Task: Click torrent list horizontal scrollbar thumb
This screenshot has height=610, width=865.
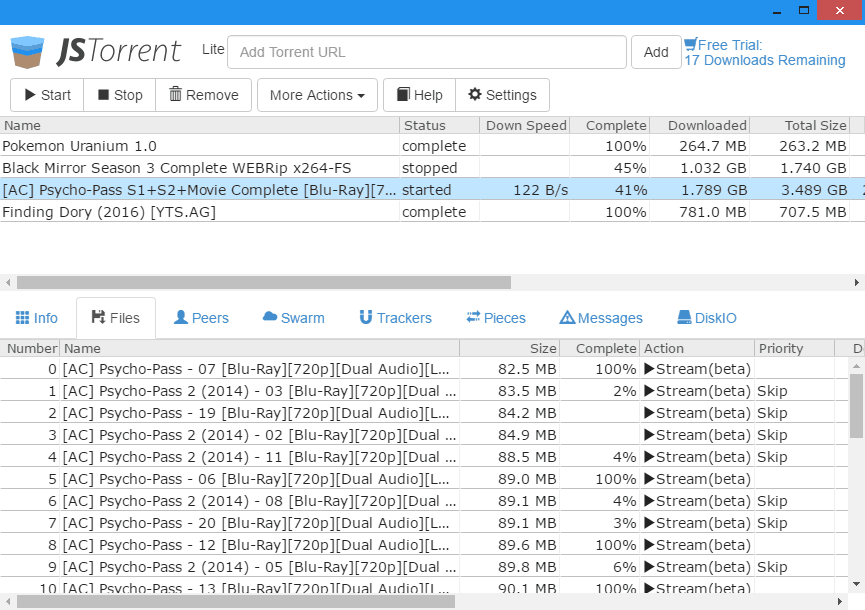Action: [264, 282]
